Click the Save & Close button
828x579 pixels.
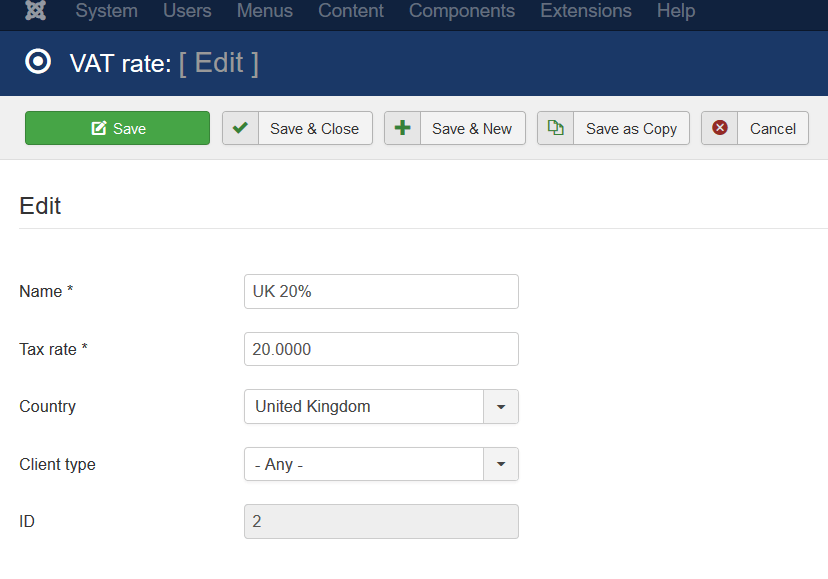297,128
